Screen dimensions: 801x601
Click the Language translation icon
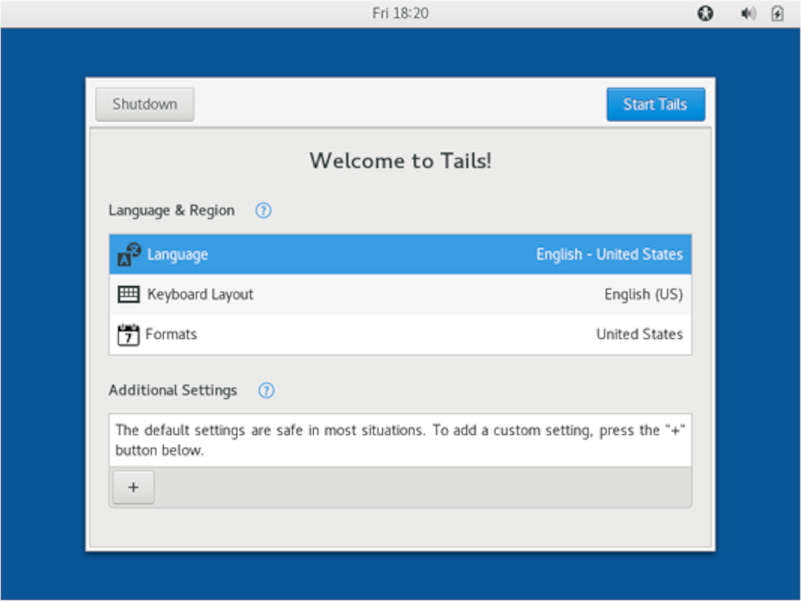(x=129, y=255)
